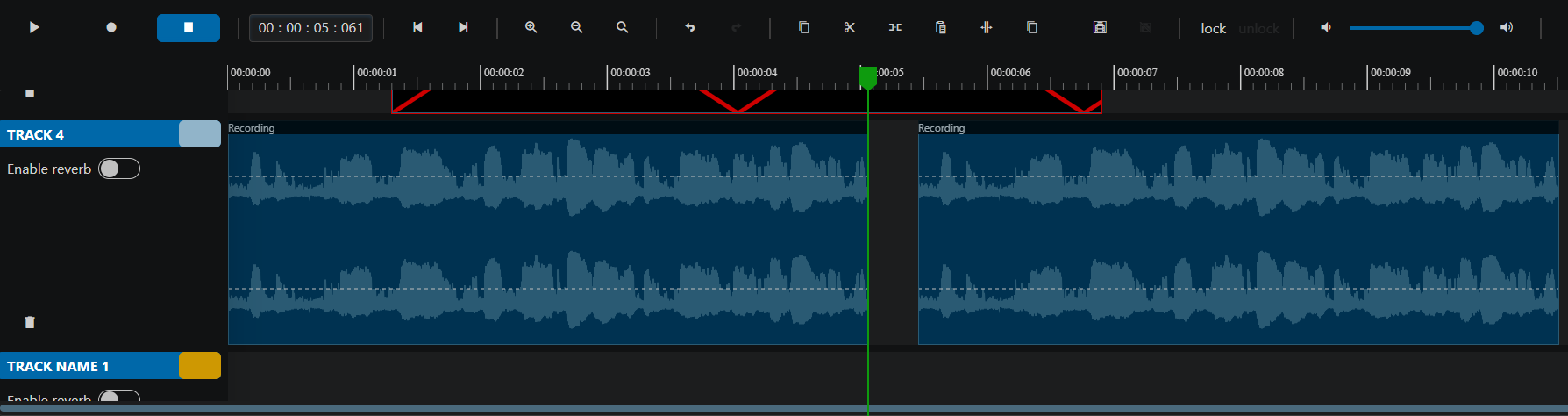Click the greyed-out unlock button

pyautogui.click(x=1258, y=28)
